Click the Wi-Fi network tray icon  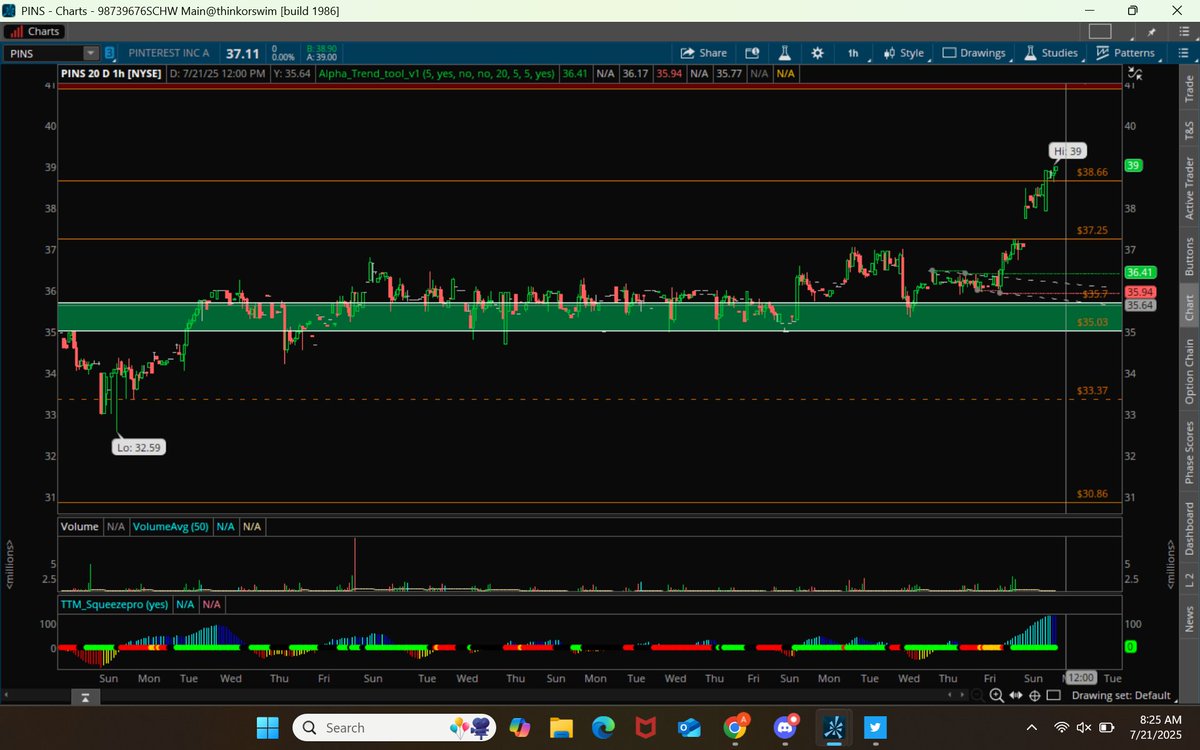(1062, 727)
